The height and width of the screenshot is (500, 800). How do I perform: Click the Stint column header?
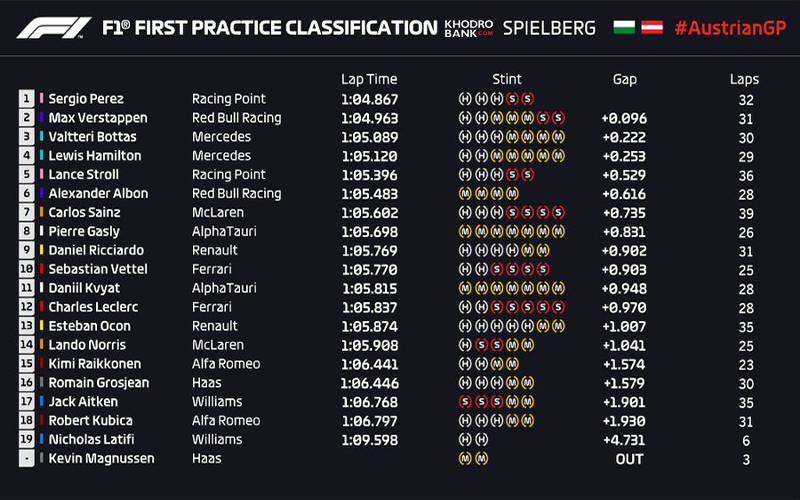coord(507,79)
